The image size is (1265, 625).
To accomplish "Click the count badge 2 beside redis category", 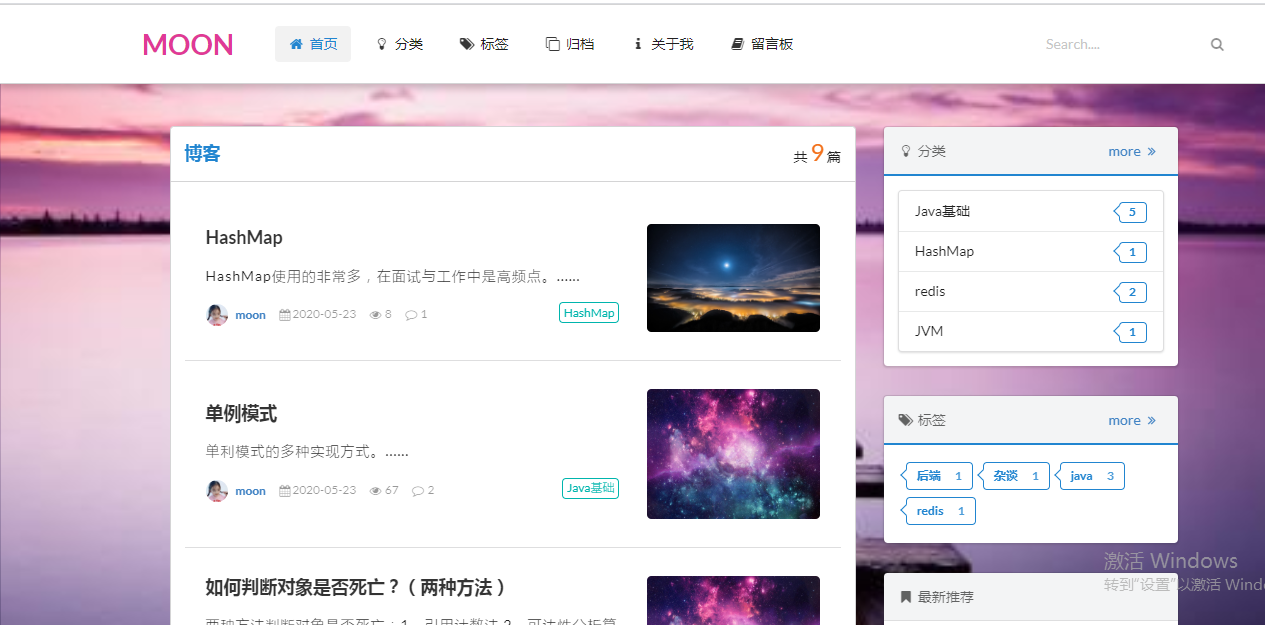I will [x=1131, y=291].
